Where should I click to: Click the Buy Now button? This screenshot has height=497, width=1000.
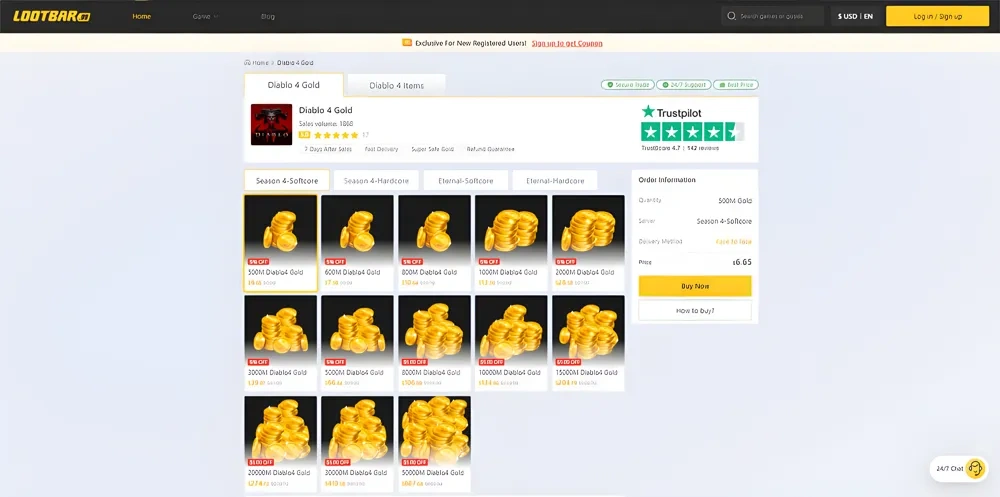point(695,286)
